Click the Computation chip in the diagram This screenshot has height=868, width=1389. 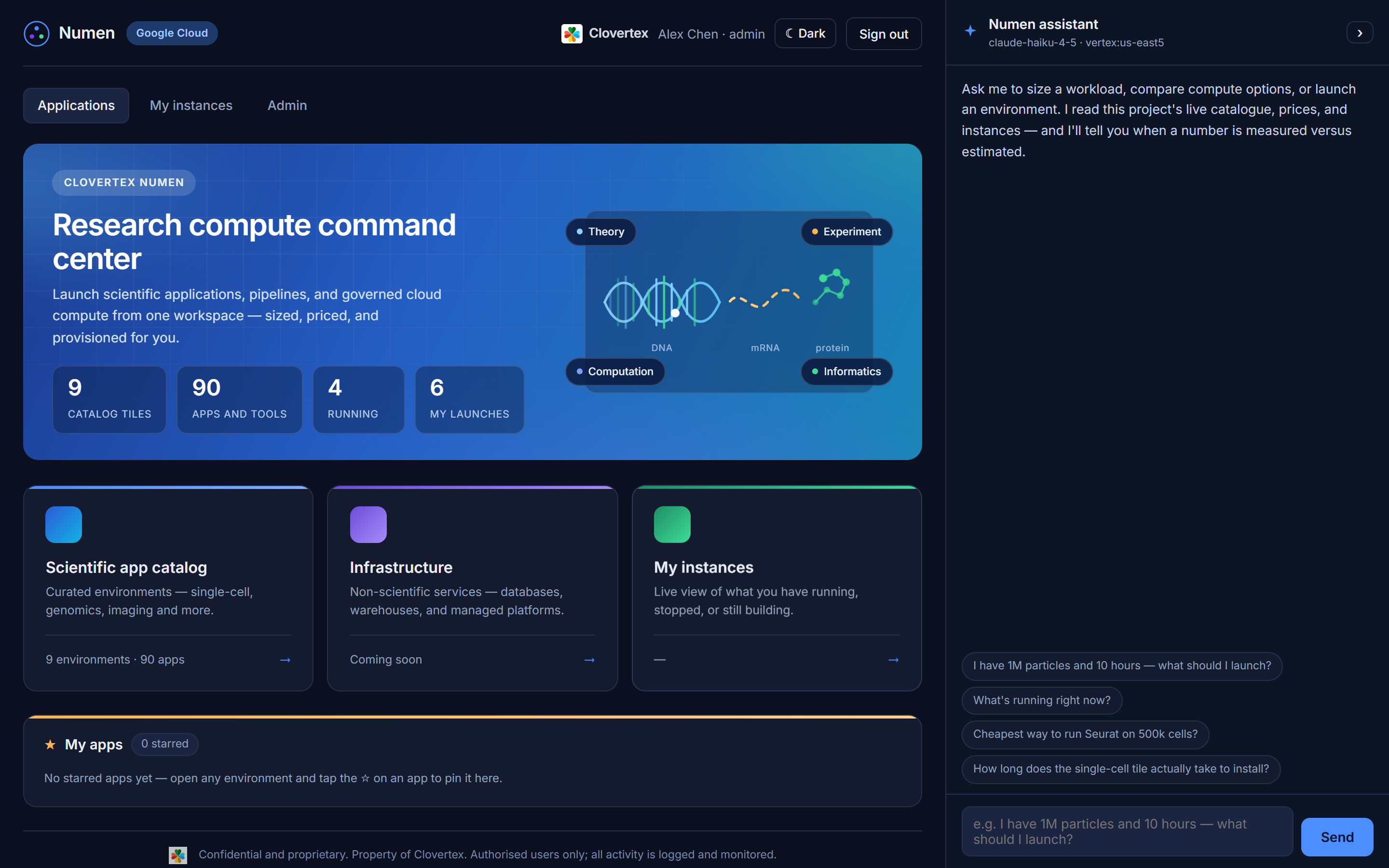(615, 371)
